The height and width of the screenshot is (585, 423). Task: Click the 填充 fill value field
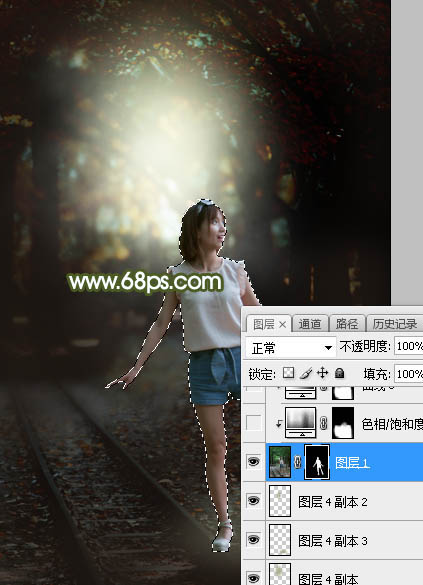[408, 373]
